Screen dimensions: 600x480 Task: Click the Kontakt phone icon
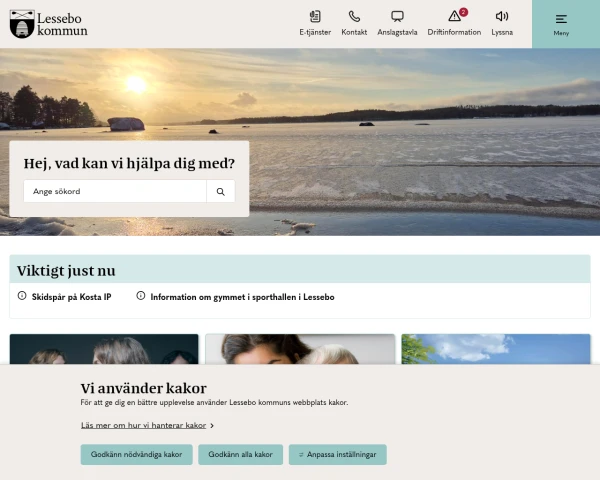click(354, 16)
